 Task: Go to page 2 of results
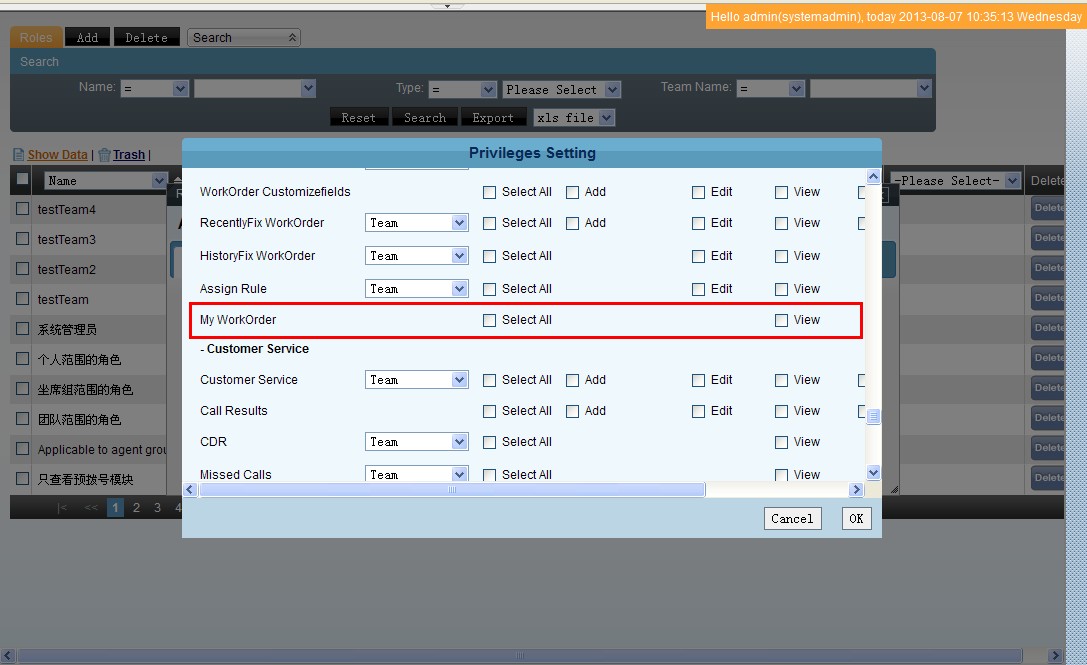coord(137,508)
